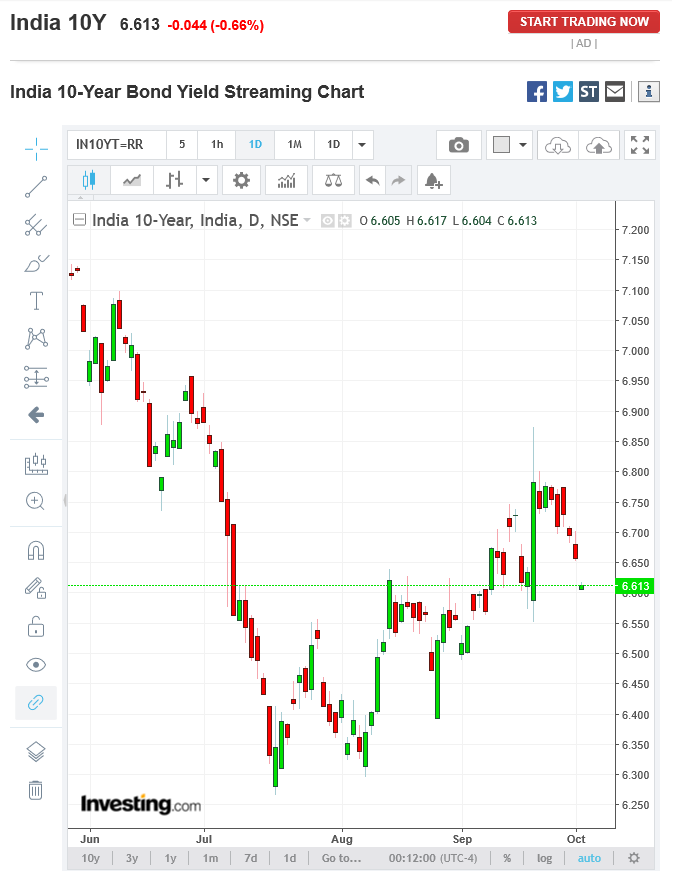
Task: Open the indicators menu
Action: point(287,180)
